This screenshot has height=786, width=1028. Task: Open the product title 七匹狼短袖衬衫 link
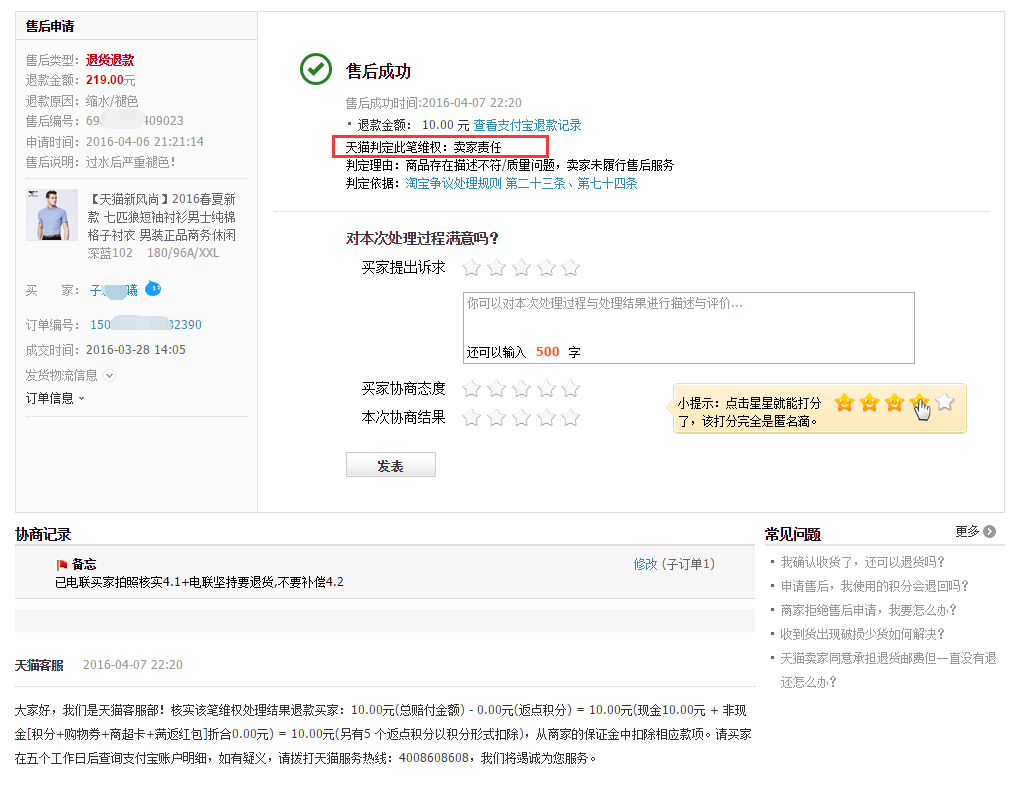pos(161,217)
